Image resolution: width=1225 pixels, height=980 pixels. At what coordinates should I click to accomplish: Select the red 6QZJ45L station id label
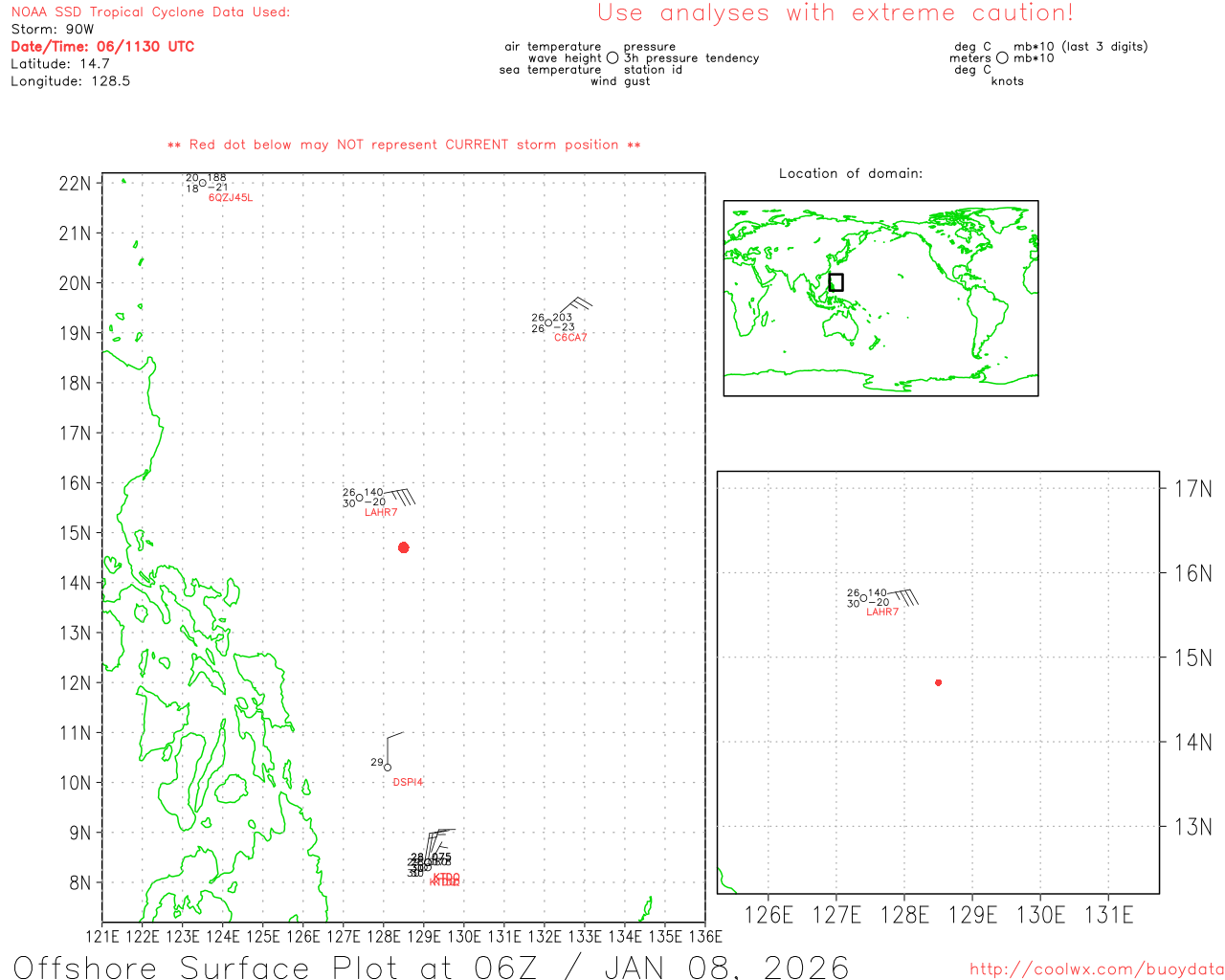tap(231, 198)
